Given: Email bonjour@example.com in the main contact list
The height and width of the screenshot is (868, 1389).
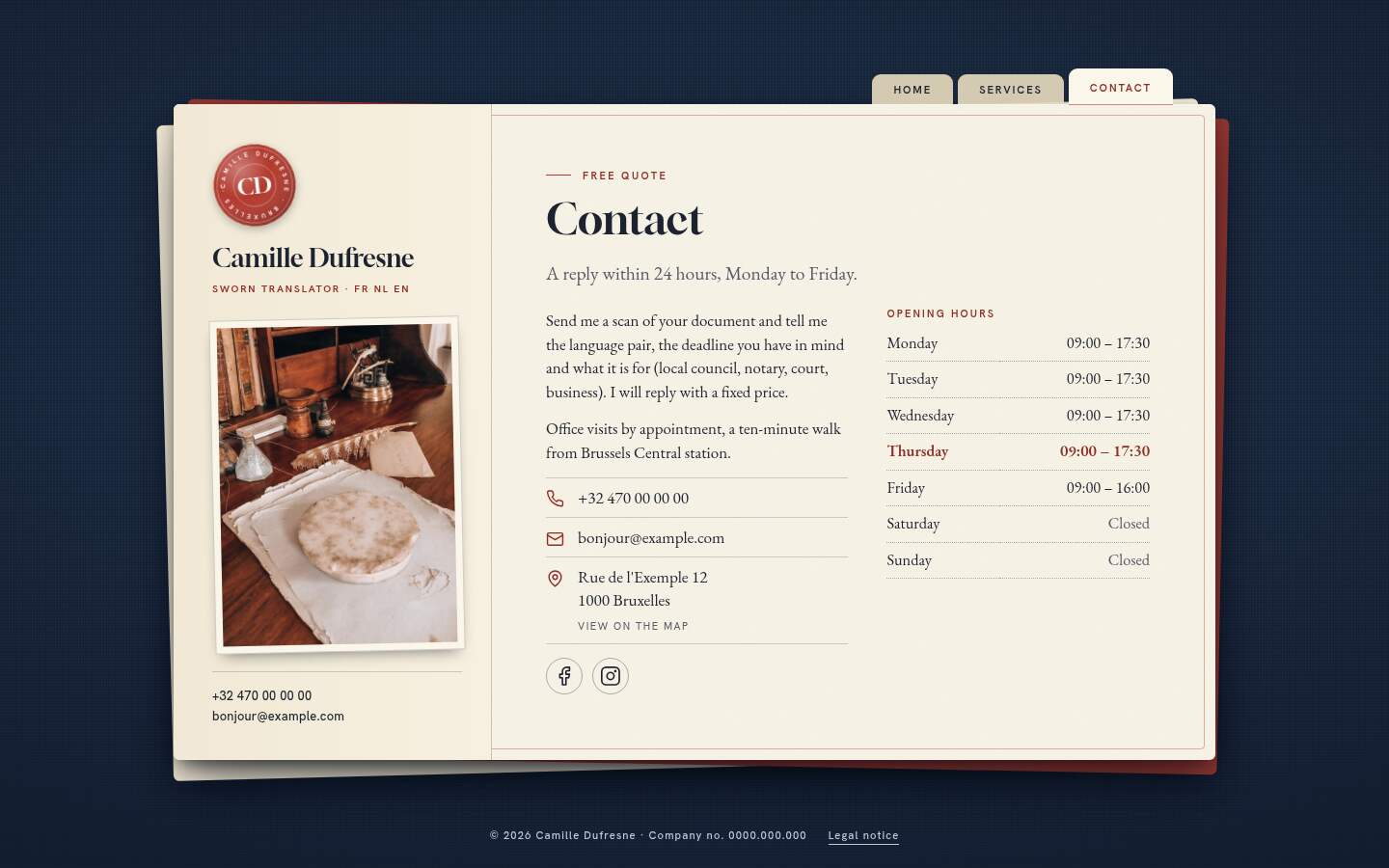Looking at the screenshot, I should [651, 538].
